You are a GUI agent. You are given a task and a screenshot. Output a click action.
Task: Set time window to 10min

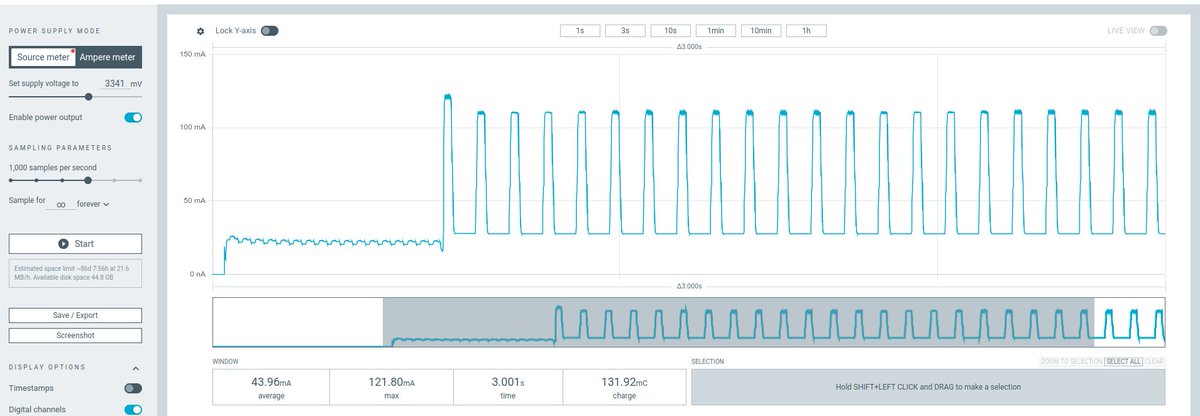(x=761, y=31)
